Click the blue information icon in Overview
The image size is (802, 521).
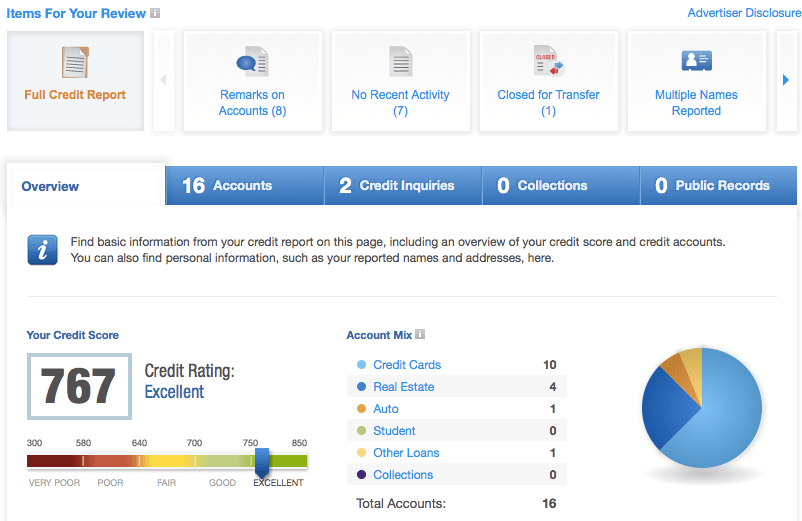(42, 250)
